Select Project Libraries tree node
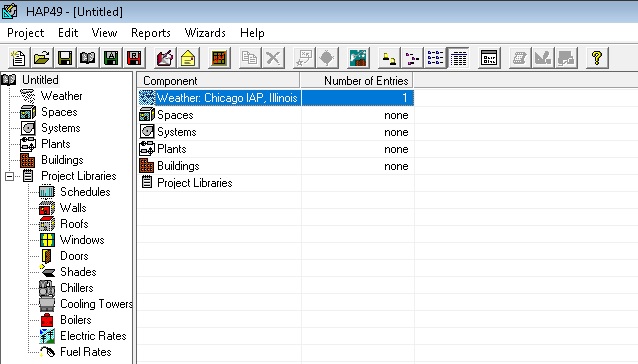The width and height of the screenshot is (638, 364). pos(79,176)
